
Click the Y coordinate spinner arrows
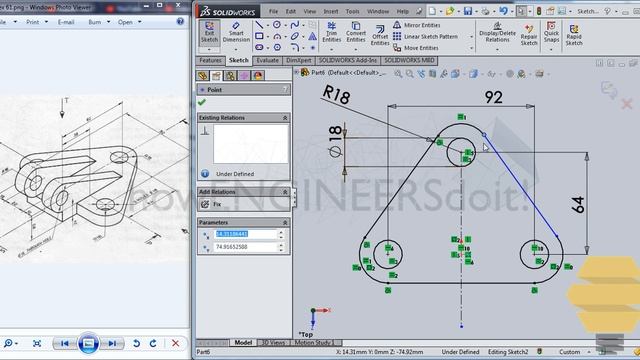281,247
